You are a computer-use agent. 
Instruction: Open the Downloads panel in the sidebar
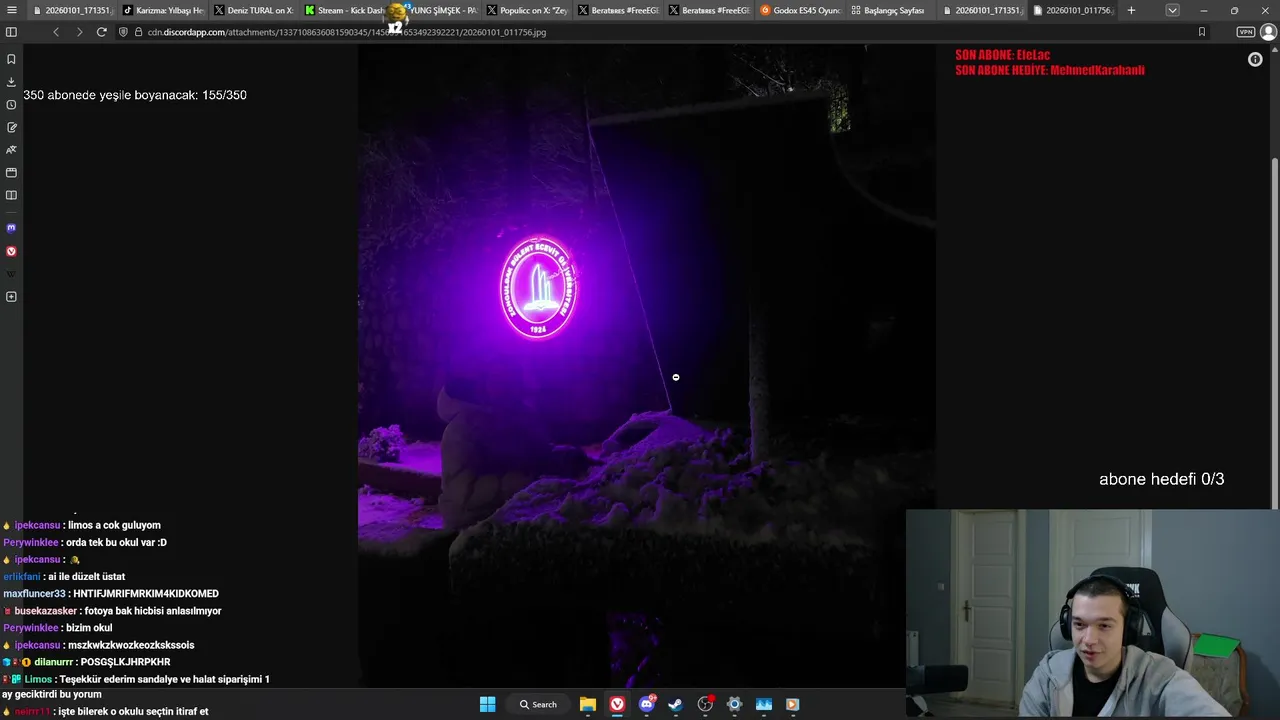11,82
